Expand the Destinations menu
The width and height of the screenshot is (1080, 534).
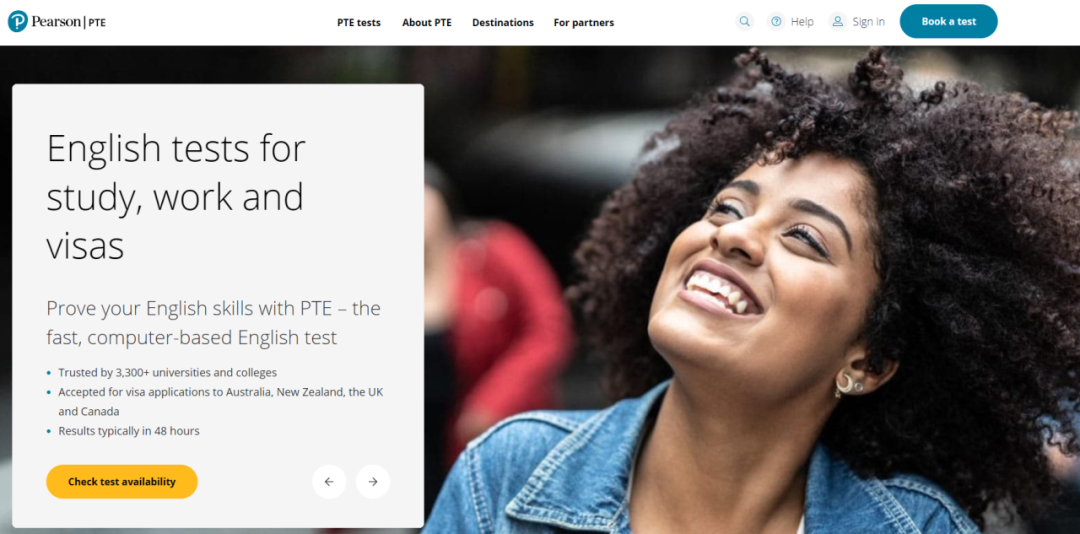503,22
